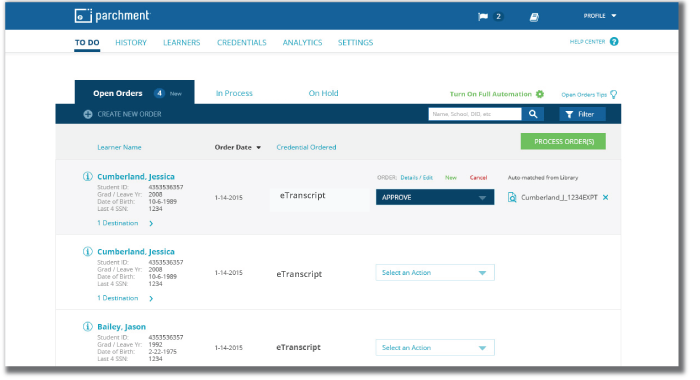Click the magnifier search button
Viewport: 700px width, 380px height.
click(x=533, y=114)
